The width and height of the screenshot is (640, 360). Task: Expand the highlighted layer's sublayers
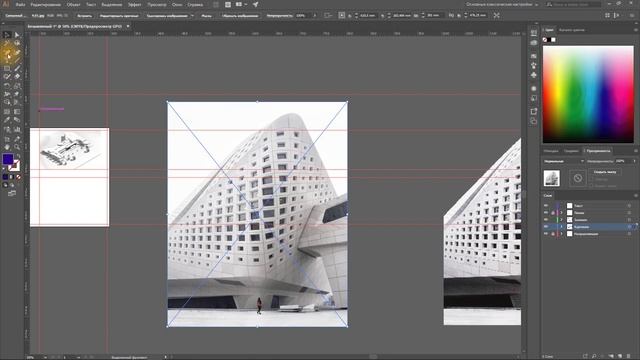561,227
